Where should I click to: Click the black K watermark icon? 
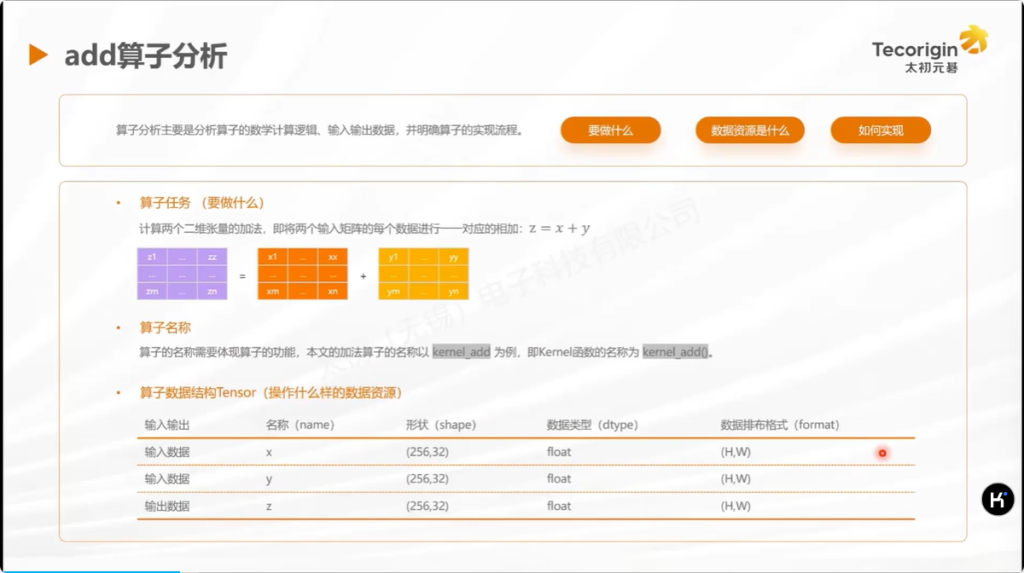(x=997, y=499)
